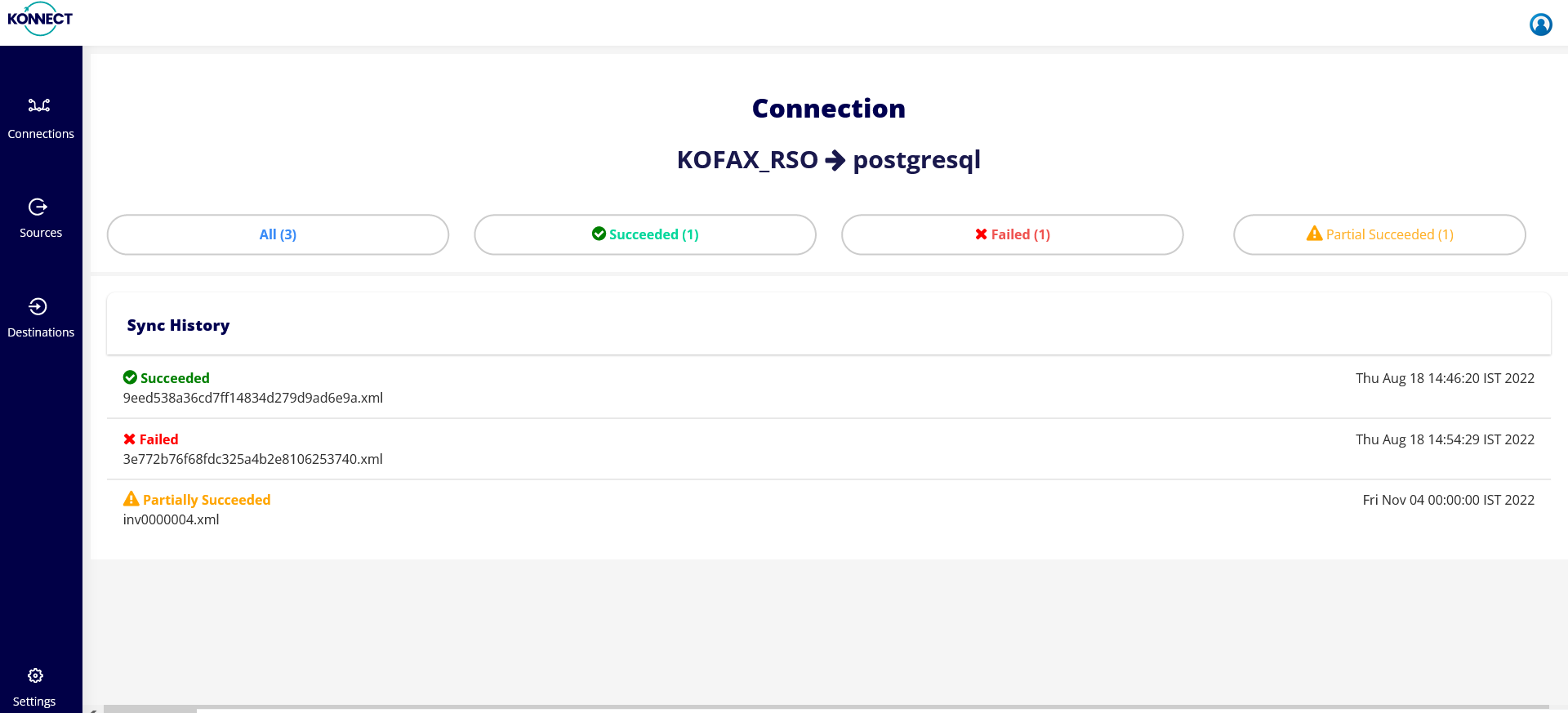Screen dimensions: 1568x713
Task: Show all syncs with All (3) filter
Action: [x=278, y=234]
